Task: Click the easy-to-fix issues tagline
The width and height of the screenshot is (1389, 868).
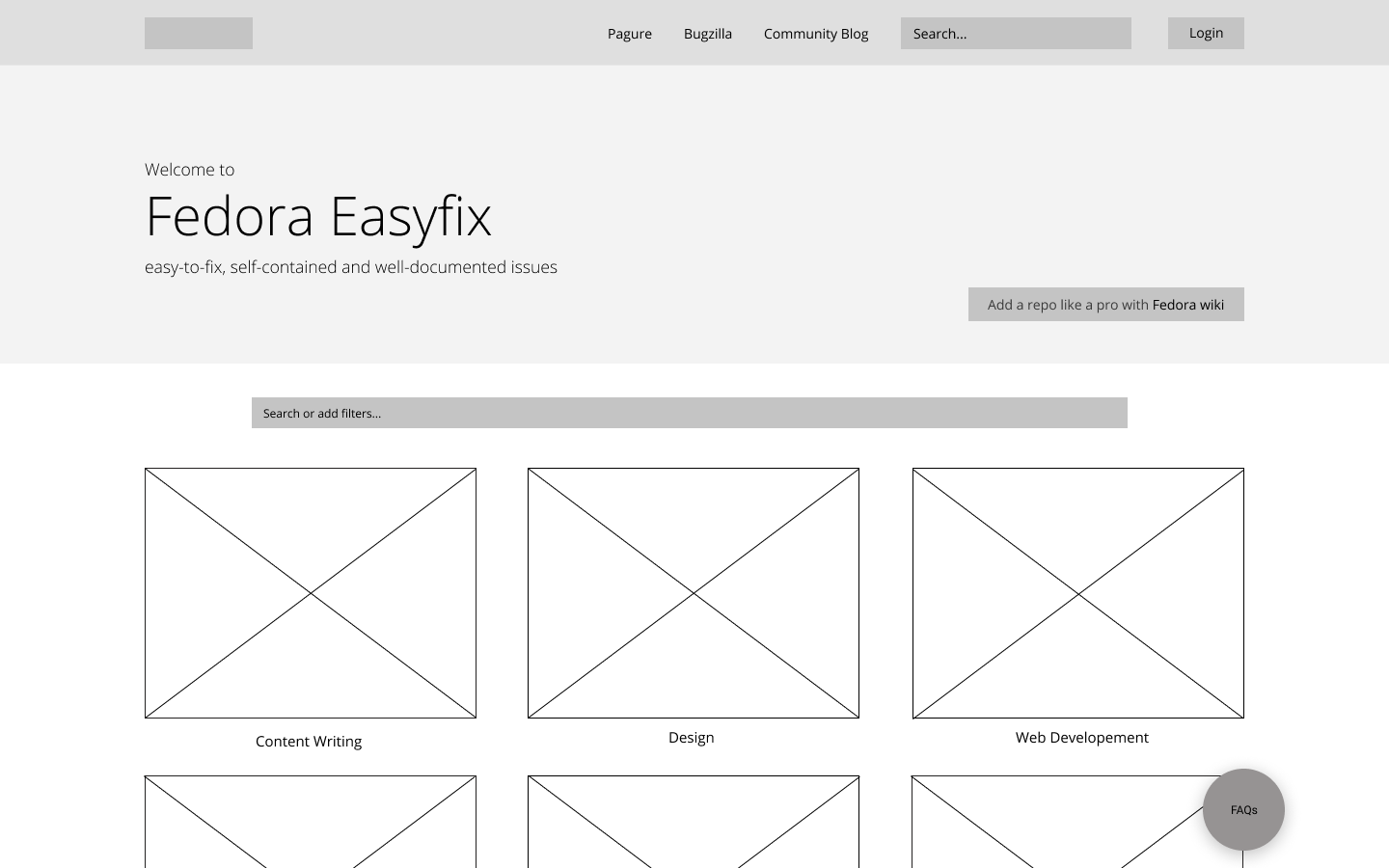Action: click(x=351, y=267)
